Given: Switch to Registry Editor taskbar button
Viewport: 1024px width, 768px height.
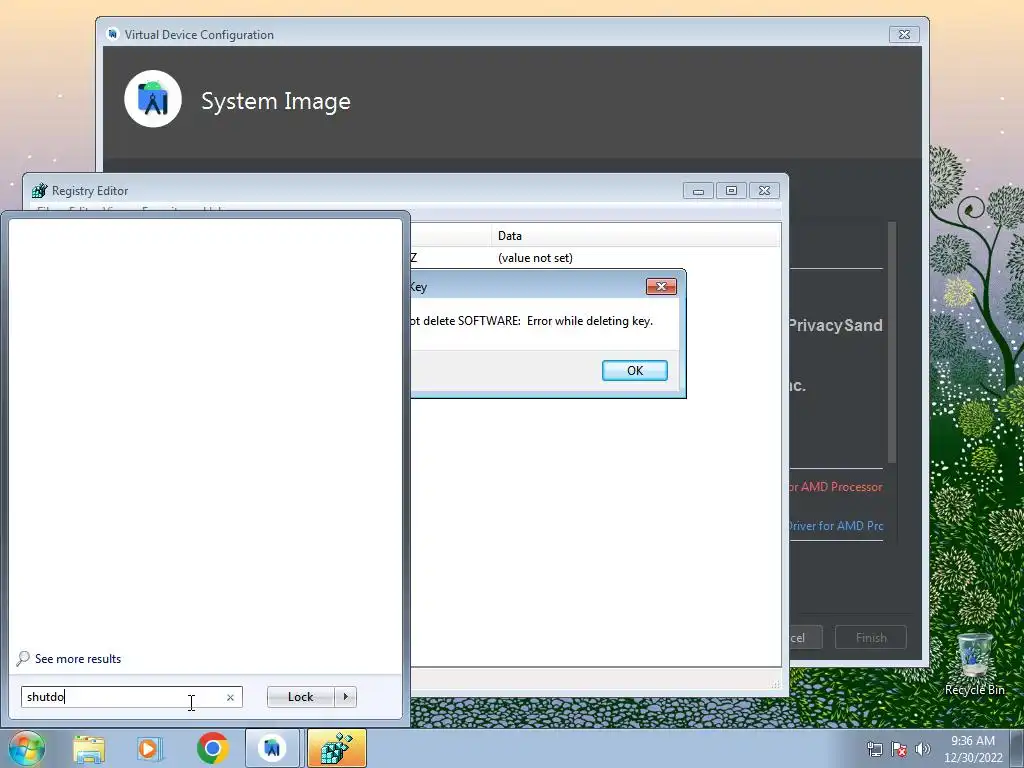Looking at the screenshot, I should tap(337, 748).
